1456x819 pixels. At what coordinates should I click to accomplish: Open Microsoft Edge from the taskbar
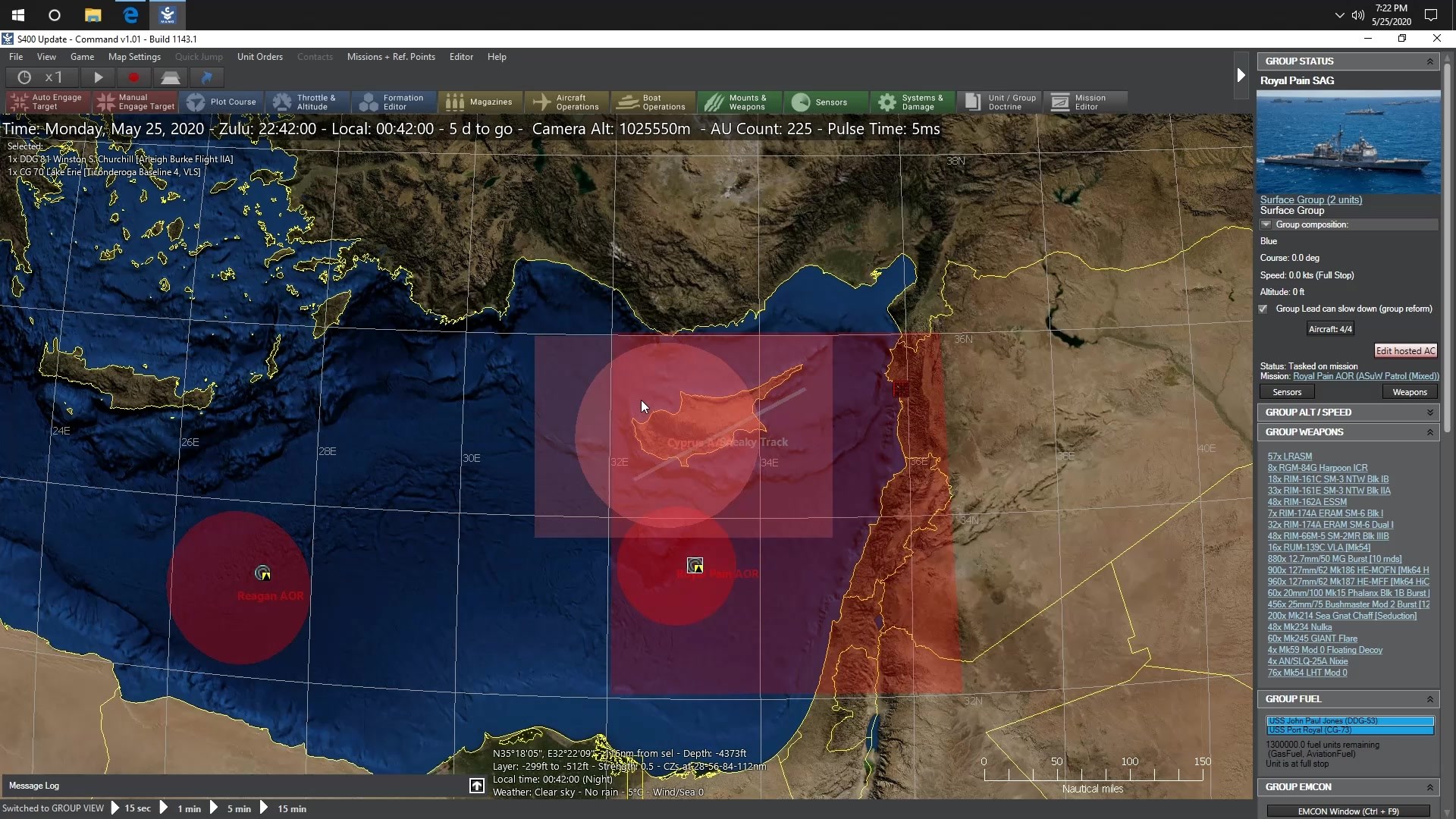coord(130,15)
